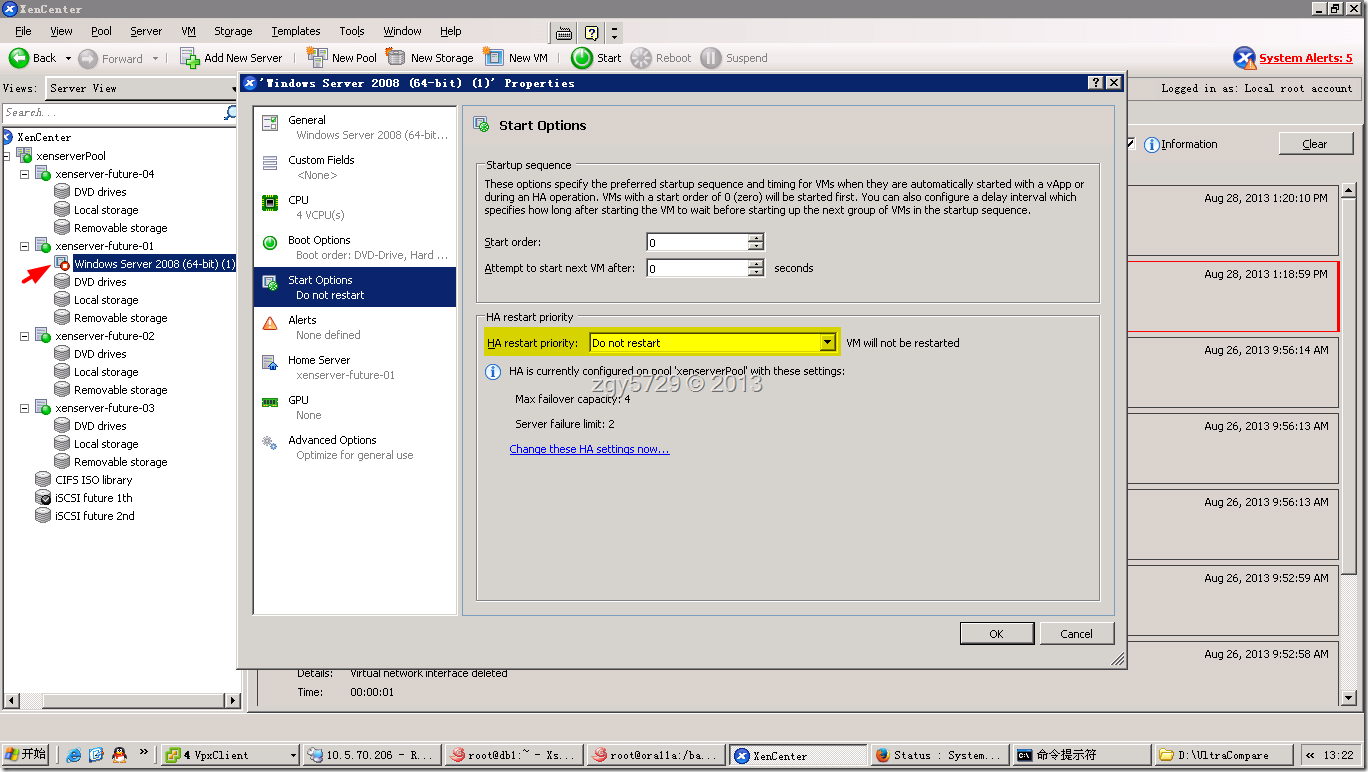Click the New VM toolbar icon
1368x772 pixels.
[x=493, y=58]
